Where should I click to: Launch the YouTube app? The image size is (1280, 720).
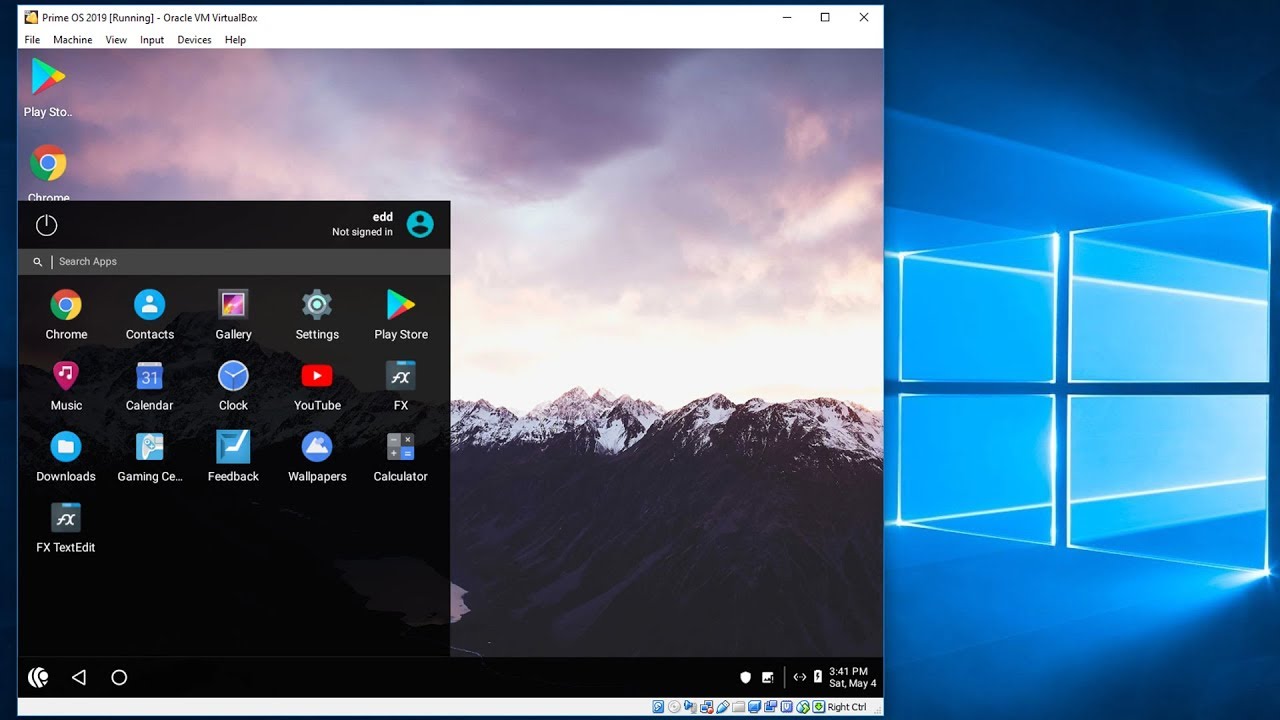tap(317, 385)
